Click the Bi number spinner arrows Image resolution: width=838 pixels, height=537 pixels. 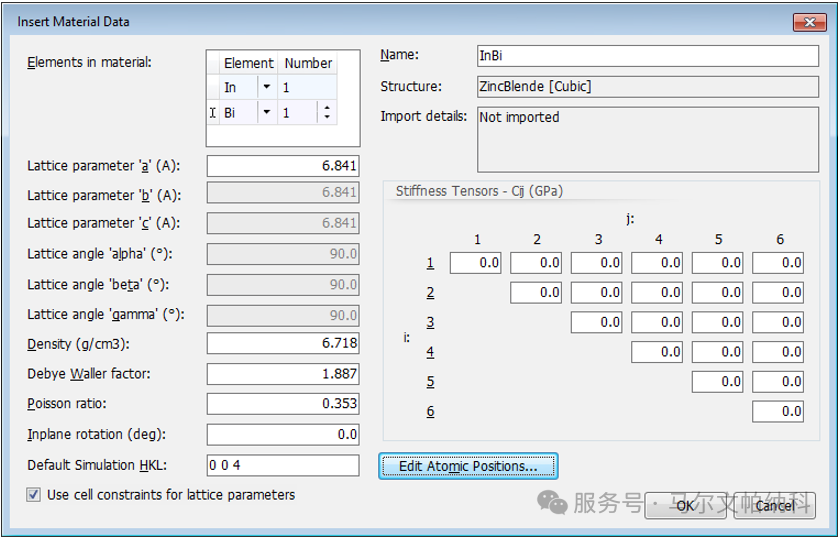point(327,112)
